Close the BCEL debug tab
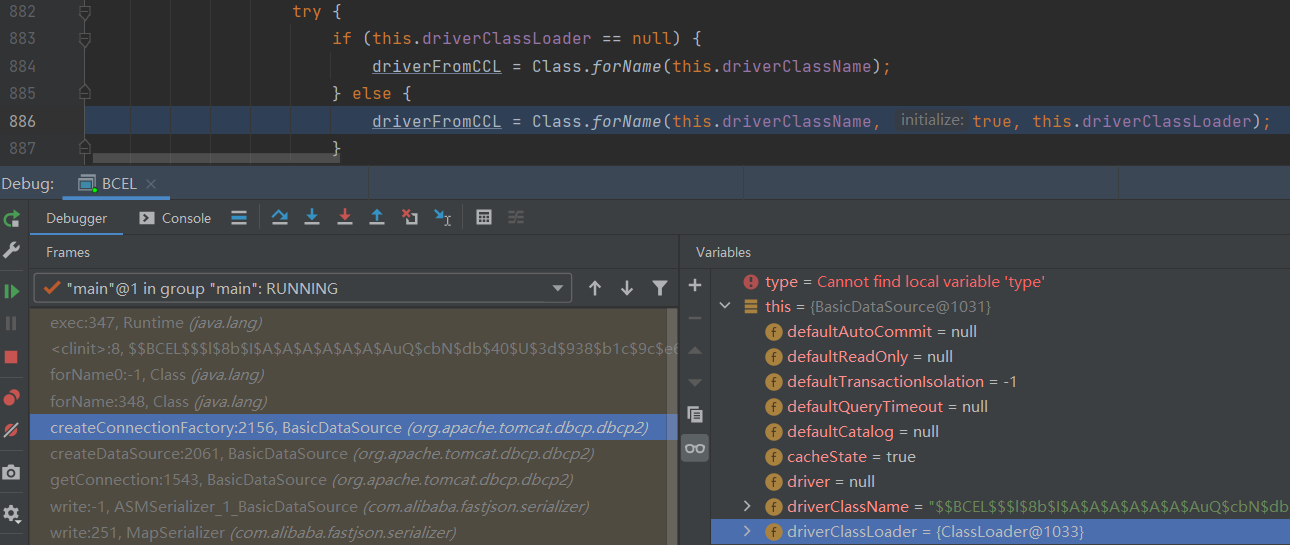The height and width of the screenshot is (545, 1290). click(151, 184)
